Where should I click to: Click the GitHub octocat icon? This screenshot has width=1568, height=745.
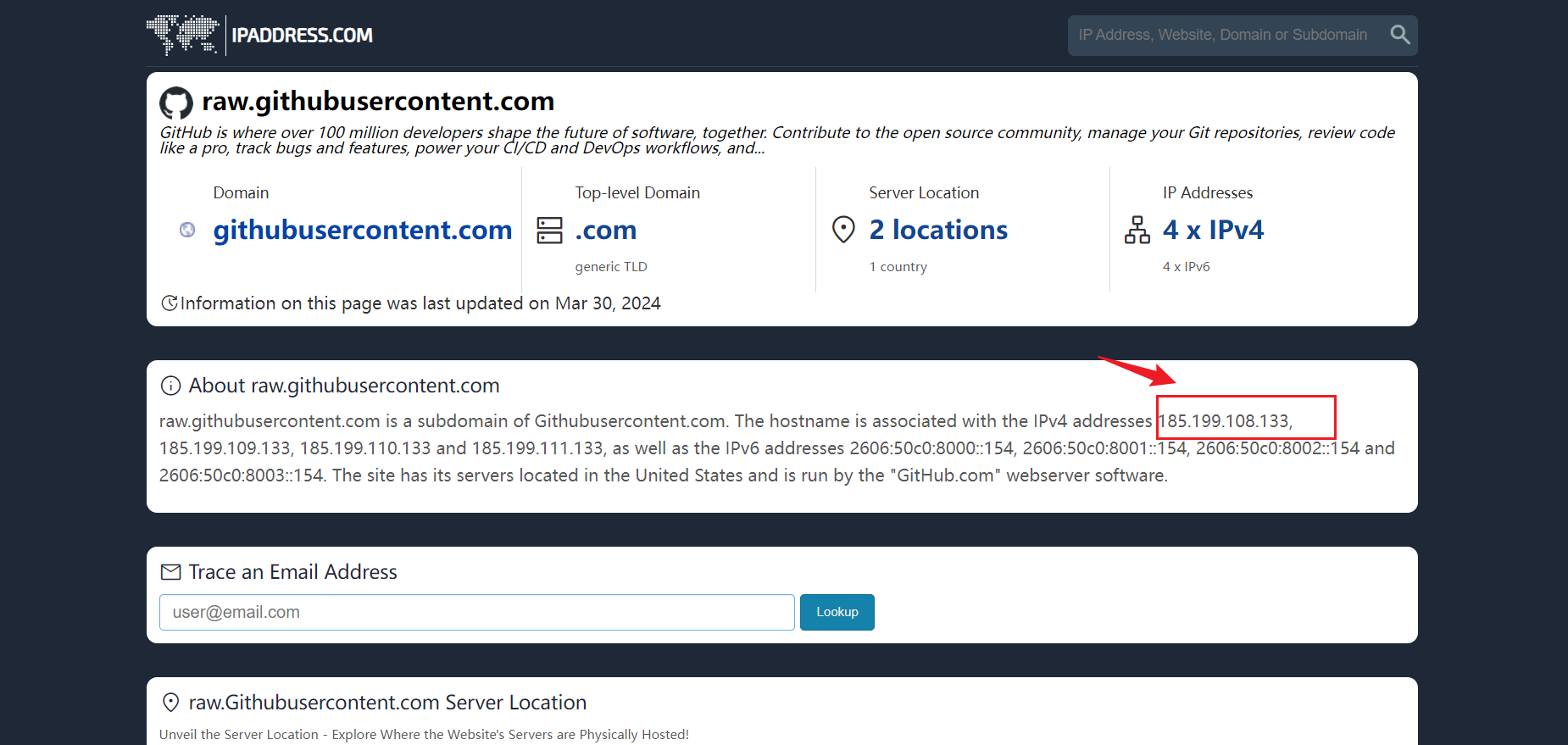176,103
